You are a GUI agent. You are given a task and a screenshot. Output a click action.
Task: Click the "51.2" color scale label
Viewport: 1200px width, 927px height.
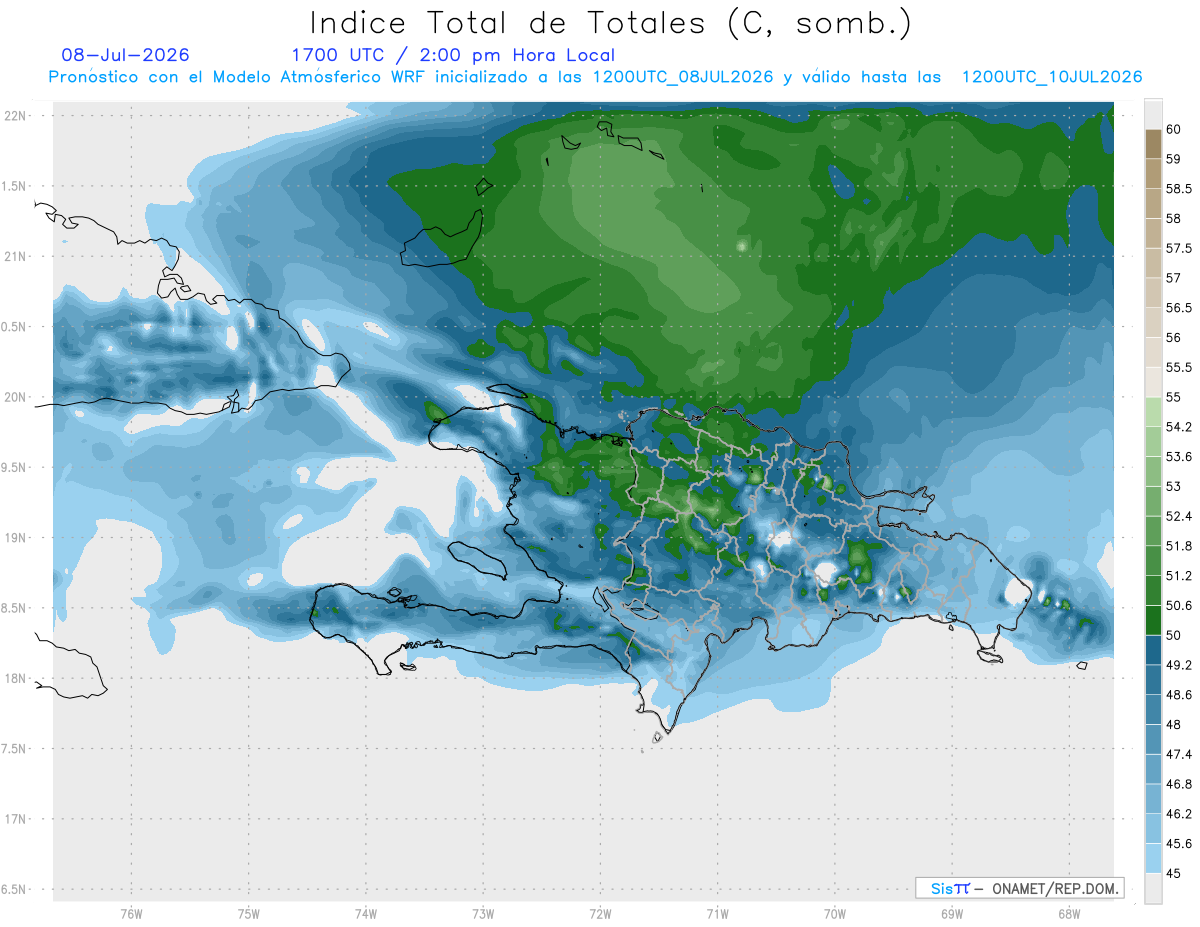coord(1178,576)
